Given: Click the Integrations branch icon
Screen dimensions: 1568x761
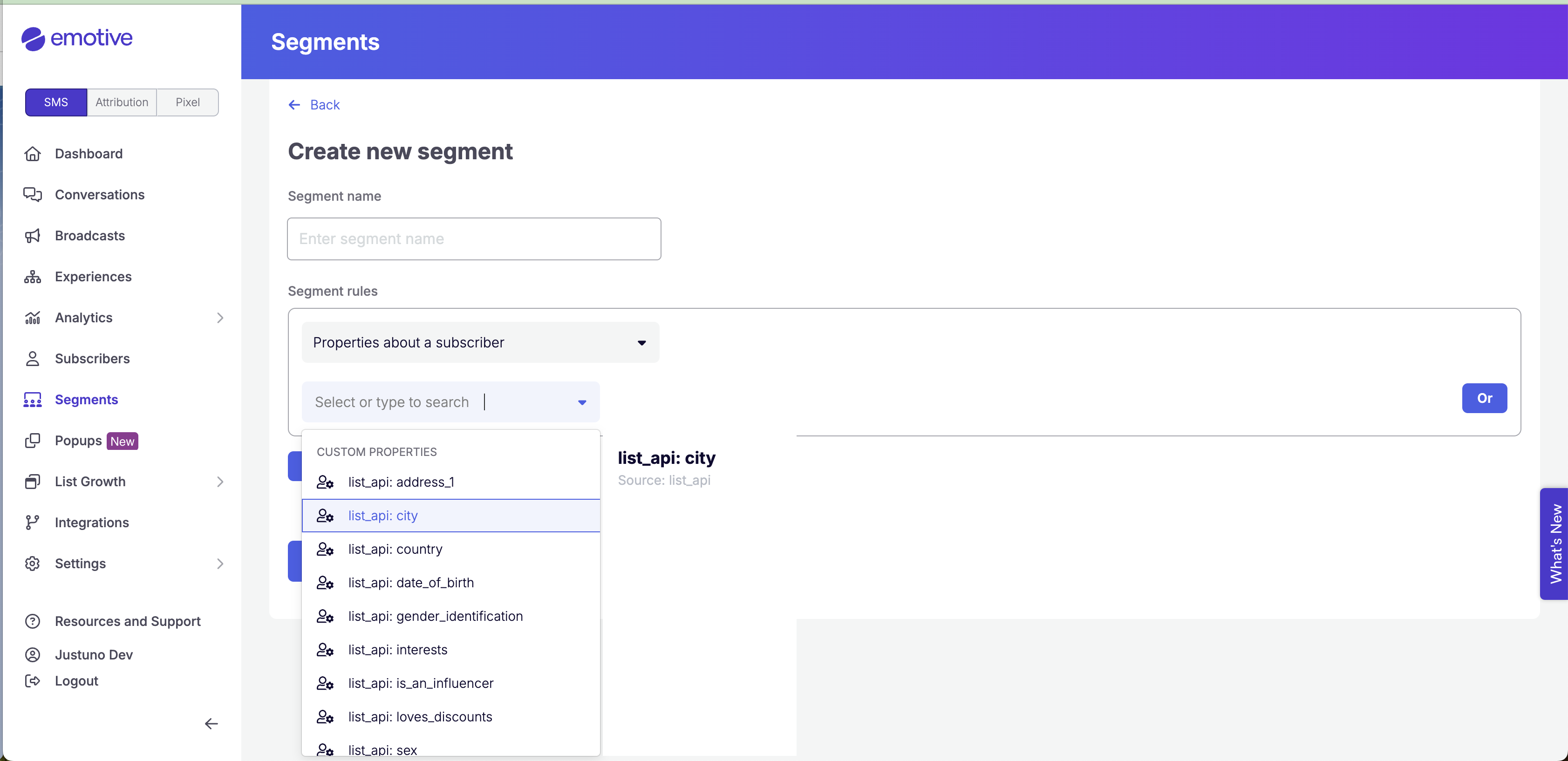Looking at the screenshot, I should (32, 523).
